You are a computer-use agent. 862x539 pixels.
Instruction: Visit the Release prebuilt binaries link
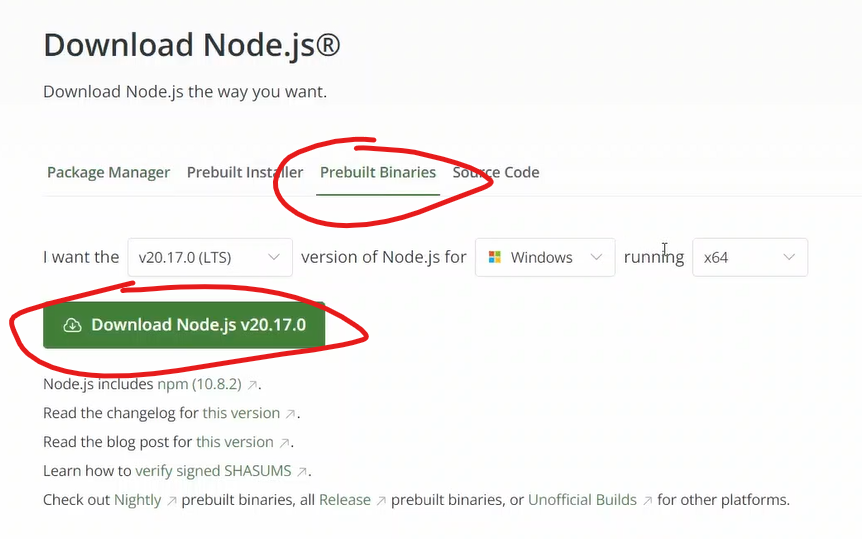coord(344,500)
